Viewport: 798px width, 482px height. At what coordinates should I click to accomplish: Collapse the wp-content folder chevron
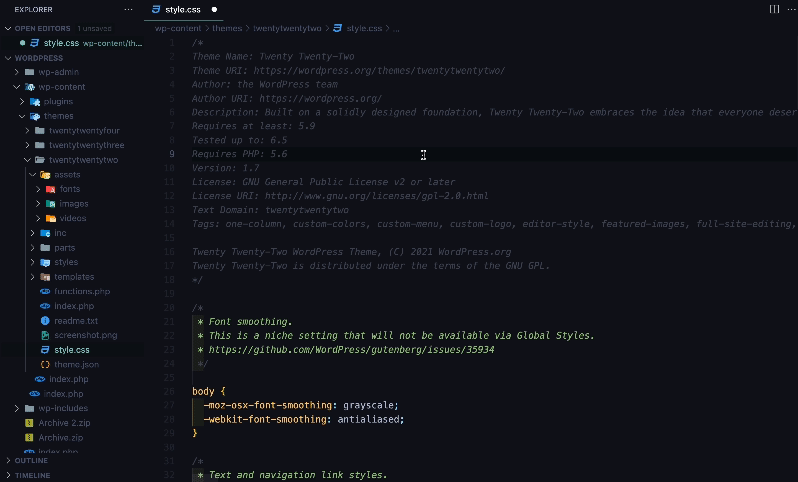point(17,87)
